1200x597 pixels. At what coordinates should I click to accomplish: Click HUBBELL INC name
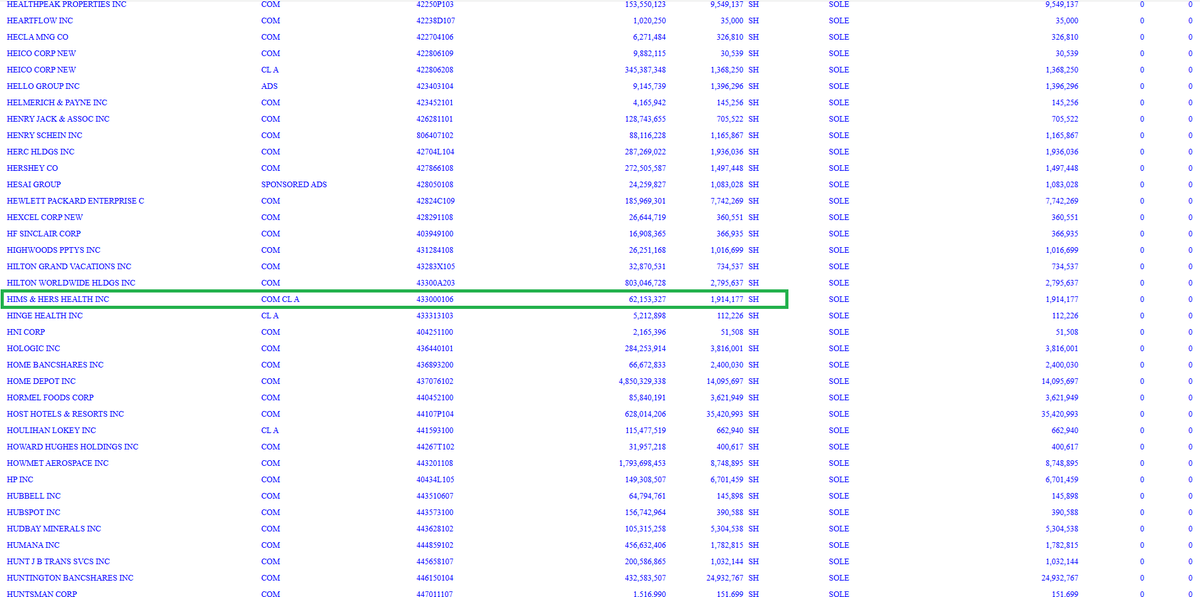pyautogui.click(x=33, y=496)
